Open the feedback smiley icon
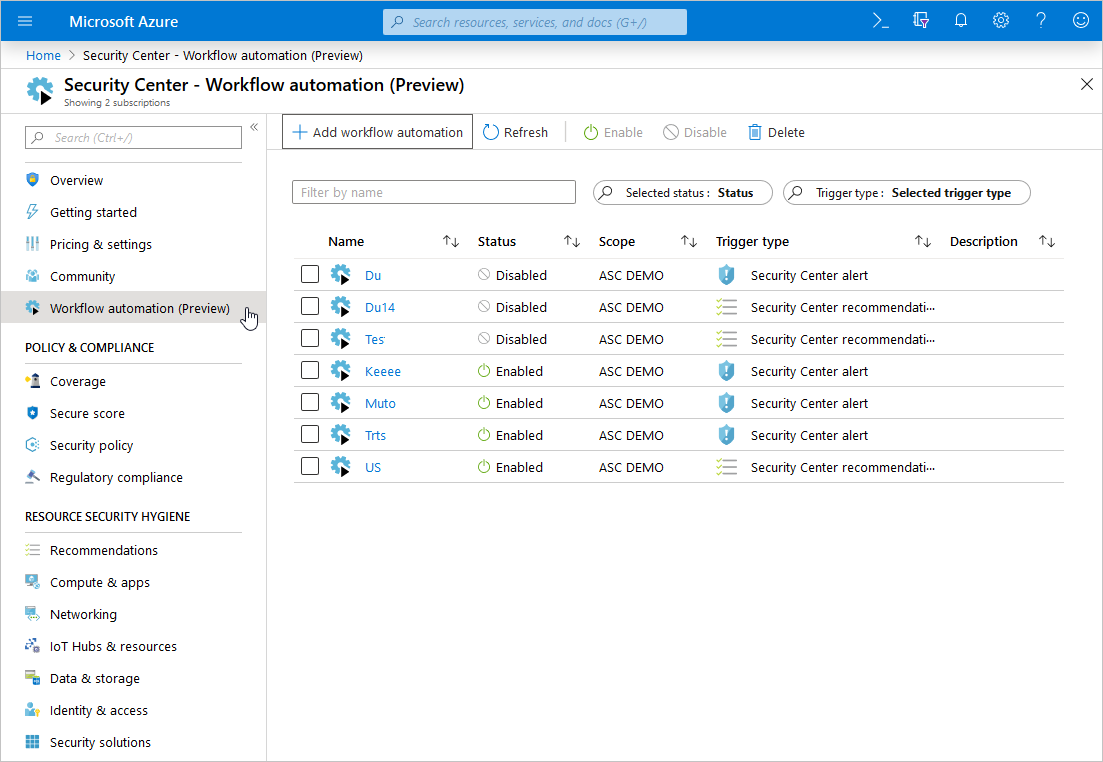Image resolution: width=1103 pixels, height=762 pixels. click(1080, 21)
